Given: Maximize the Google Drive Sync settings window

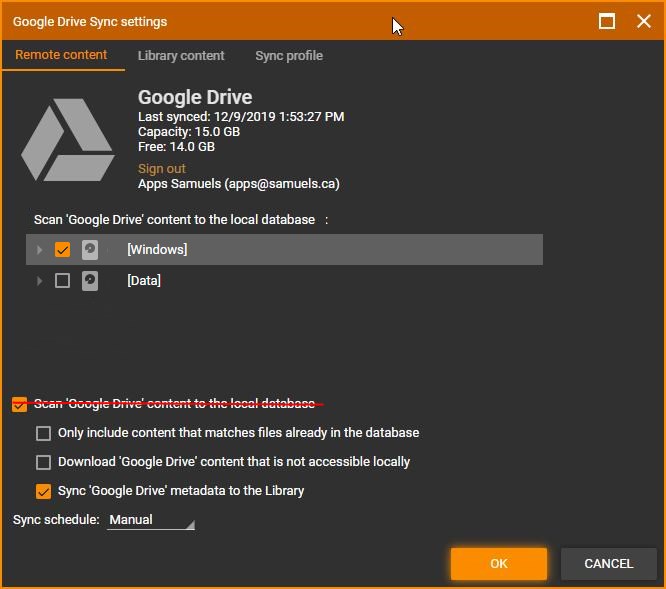Looking at the screenshot, I should coord(607,21).
